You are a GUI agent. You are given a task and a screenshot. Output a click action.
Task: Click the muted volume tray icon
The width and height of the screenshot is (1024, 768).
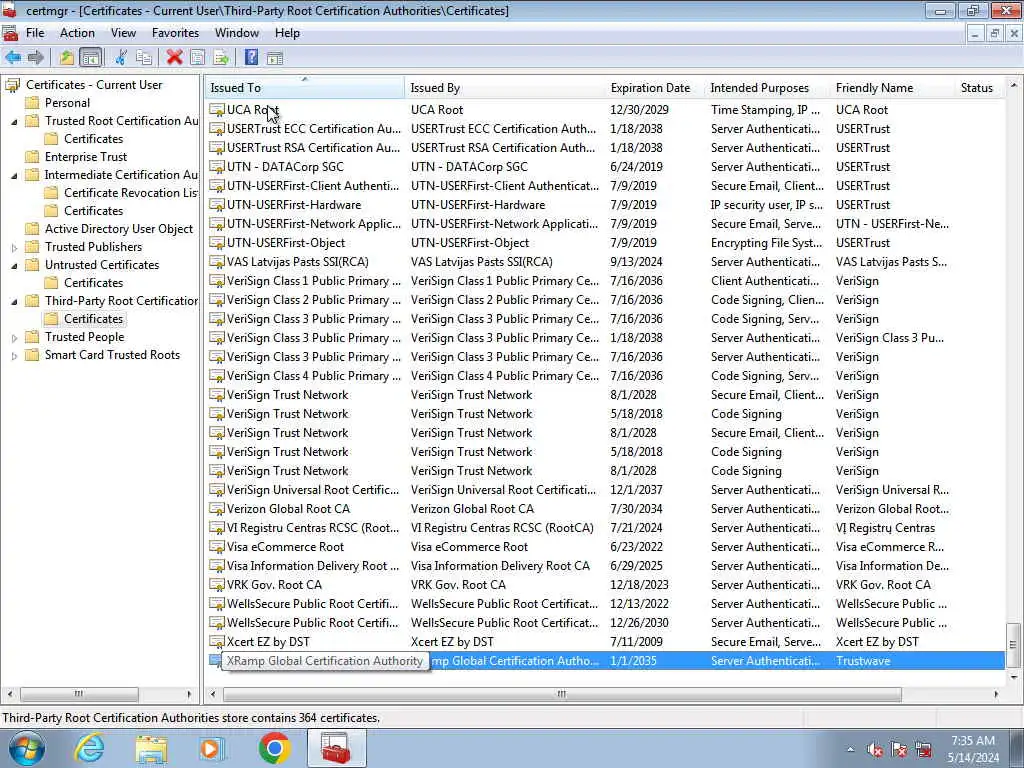[874, 750]
